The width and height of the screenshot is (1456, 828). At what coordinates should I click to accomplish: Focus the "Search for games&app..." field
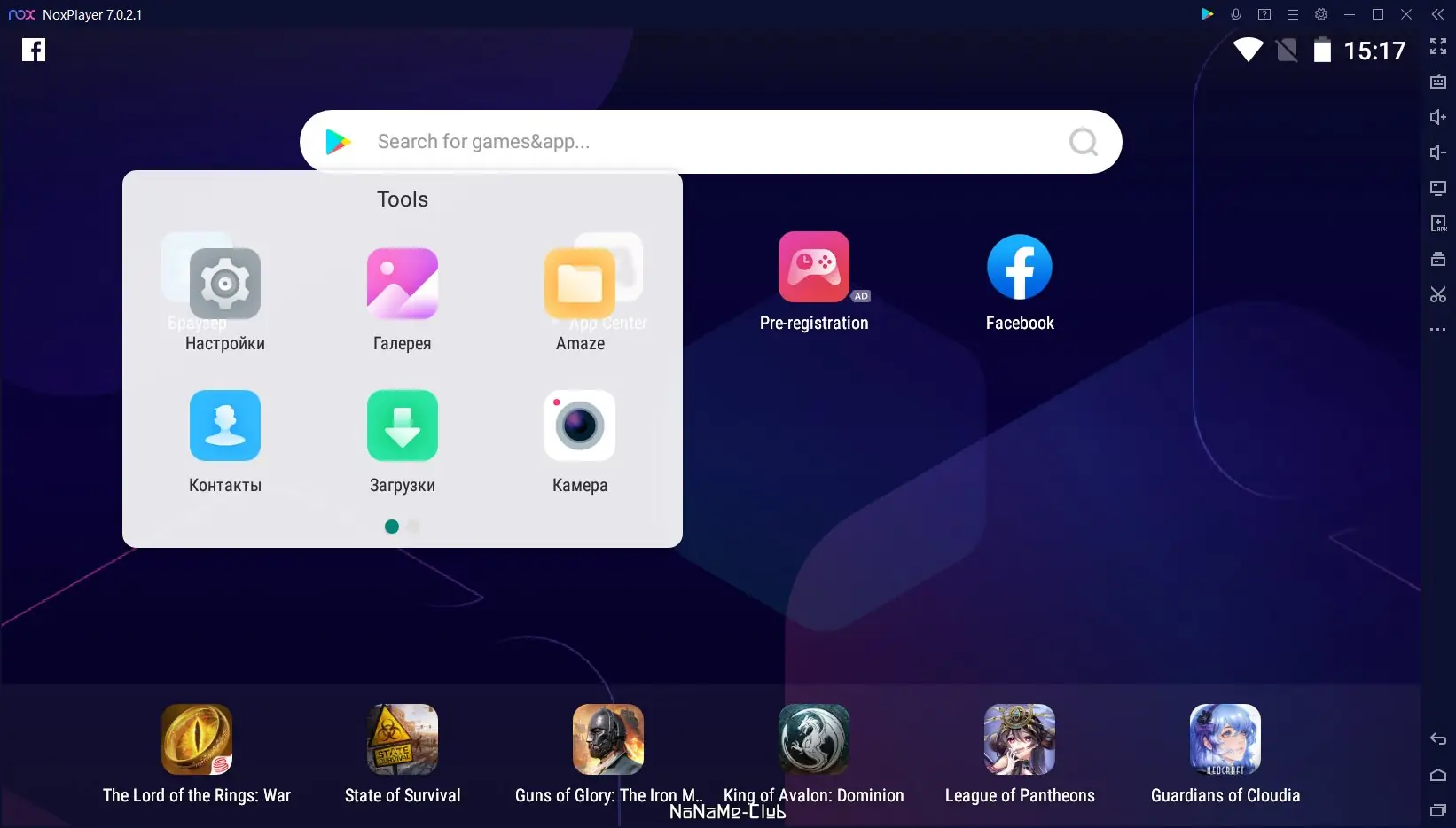(711, 142)
